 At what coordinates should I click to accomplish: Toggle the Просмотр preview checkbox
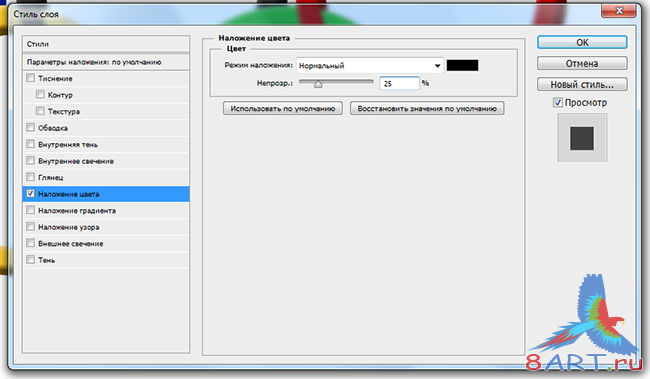[x=558, y=102]
